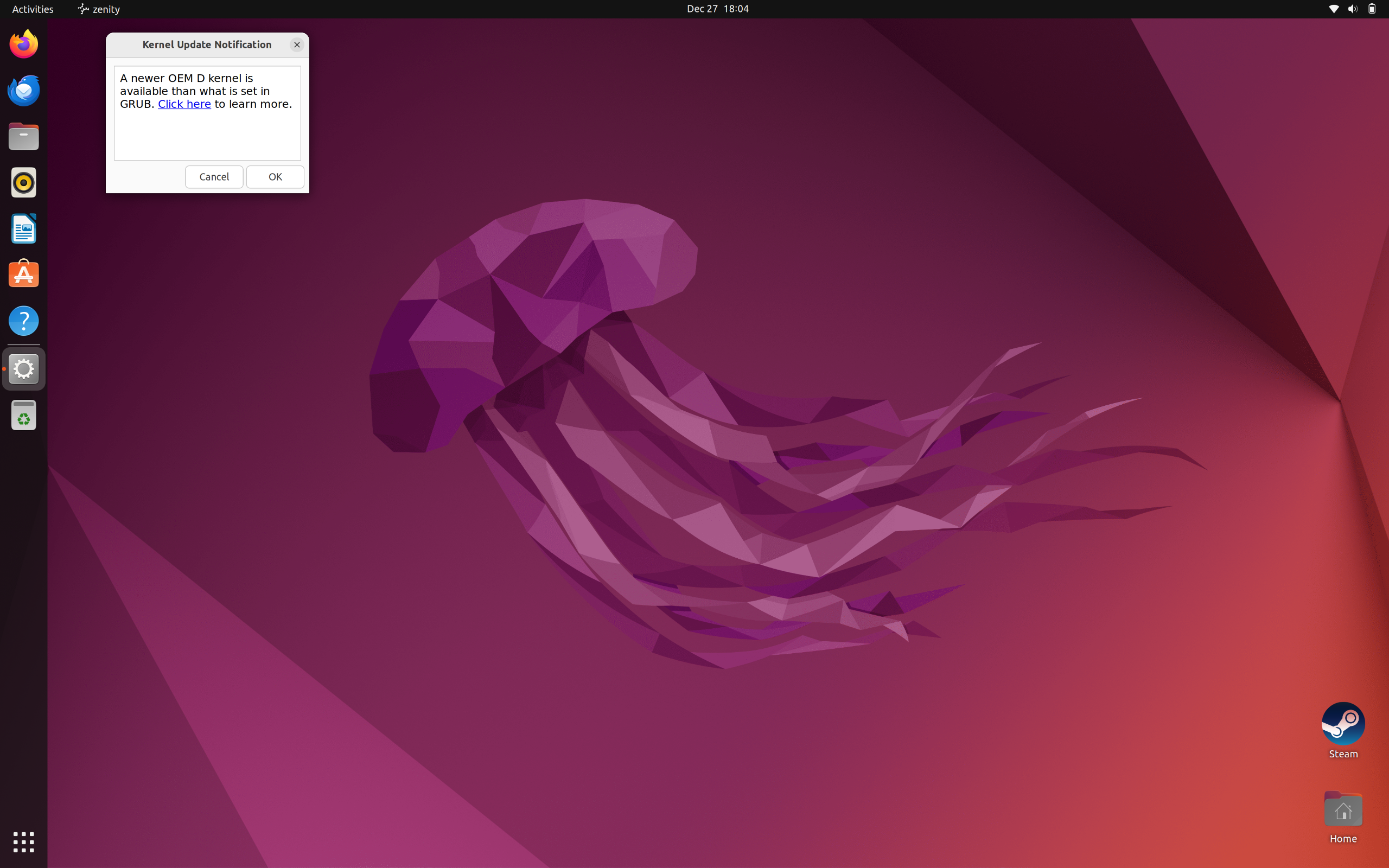Launch Thunderbird mail from the dock
This screenshot has width=1389, height=868.
coord(23,90)
